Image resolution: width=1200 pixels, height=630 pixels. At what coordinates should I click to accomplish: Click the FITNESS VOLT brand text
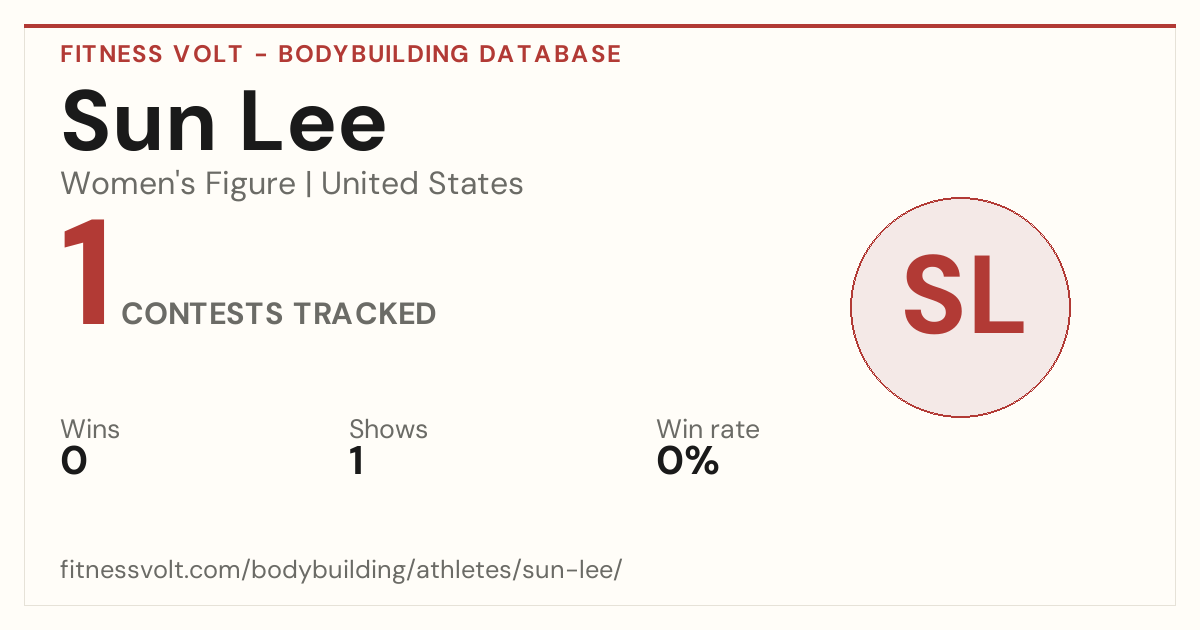pos(152,54)
